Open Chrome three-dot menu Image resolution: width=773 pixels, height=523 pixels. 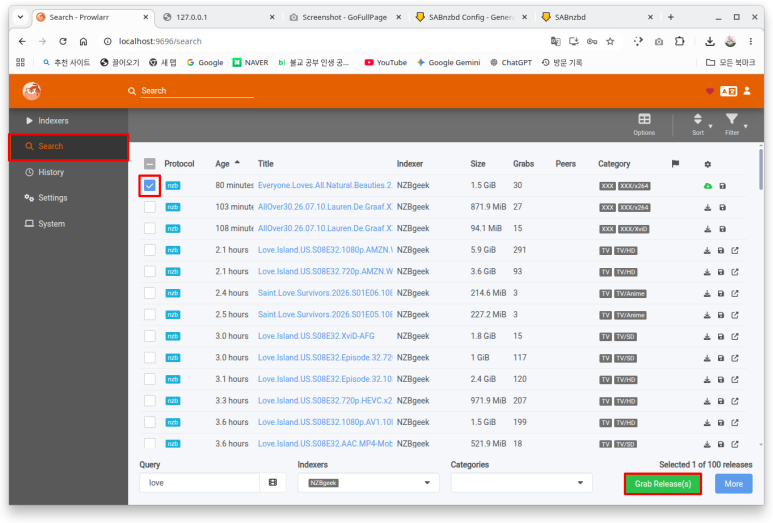pyautogui.click(x=750, y=41)
